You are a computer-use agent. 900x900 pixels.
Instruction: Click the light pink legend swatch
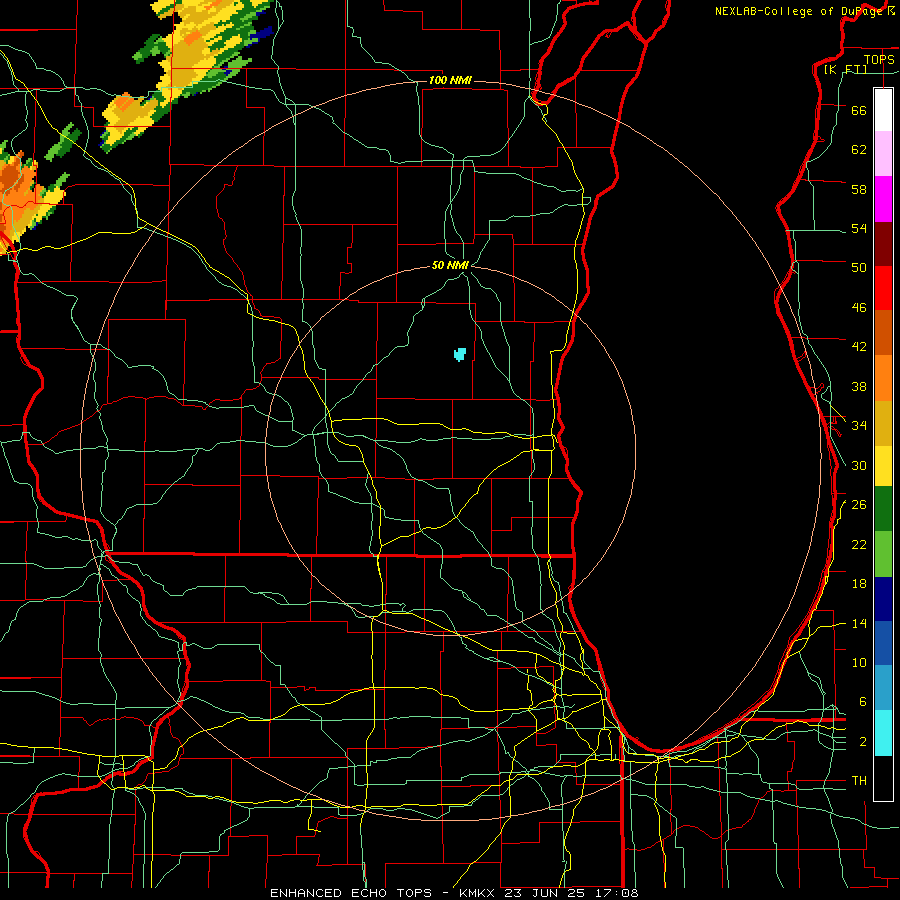click(x=883, y=153)
